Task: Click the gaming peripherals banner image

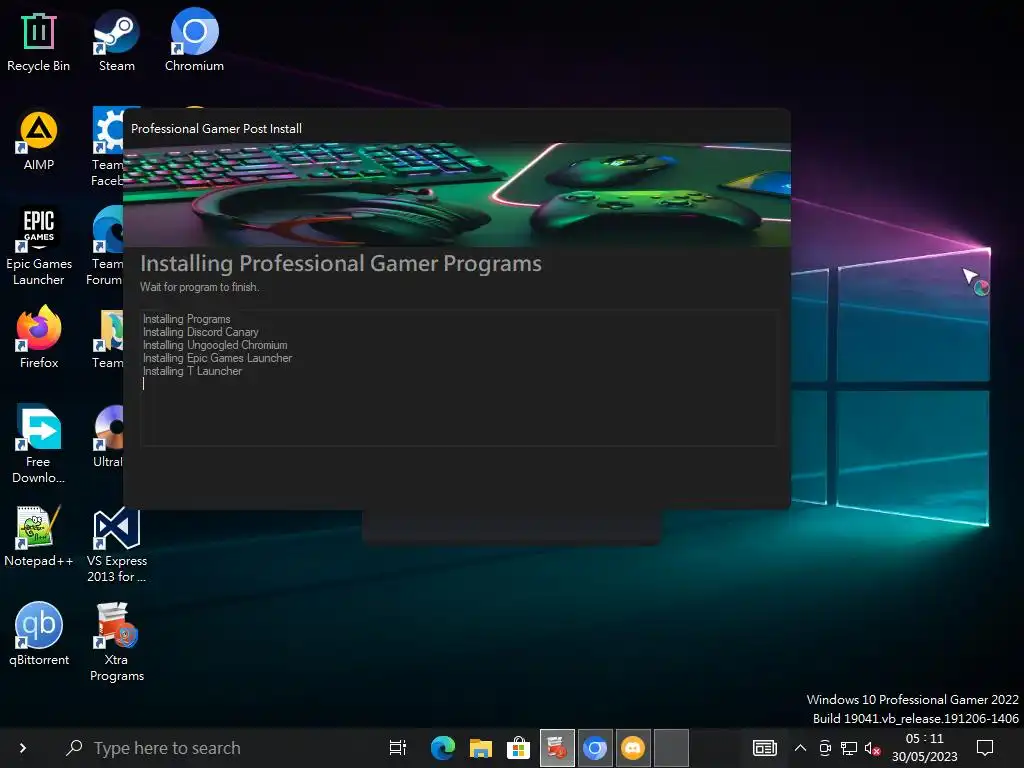Action: [457, 195]
